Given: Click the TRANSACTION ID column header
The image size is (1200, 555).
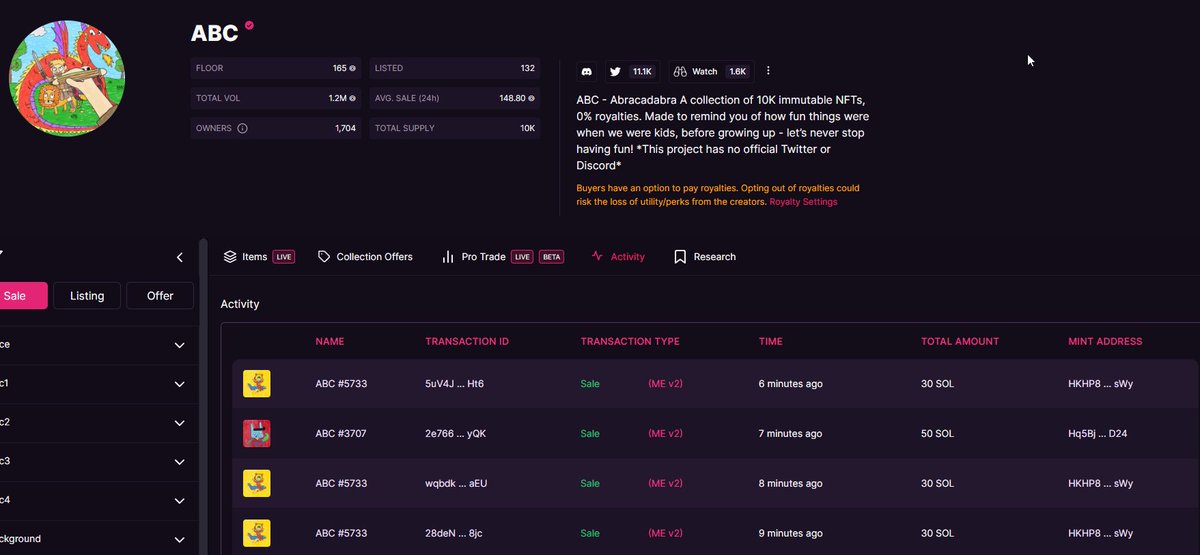Looking at the screenshot, I should click(467, 342).
